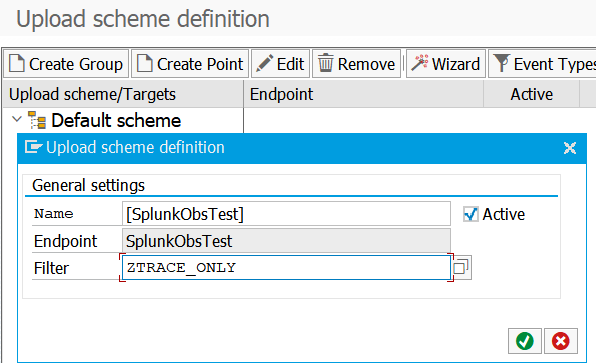Open the Filter field value help
The height and width of the screenshot is (363, 596).
coord(463,268)
